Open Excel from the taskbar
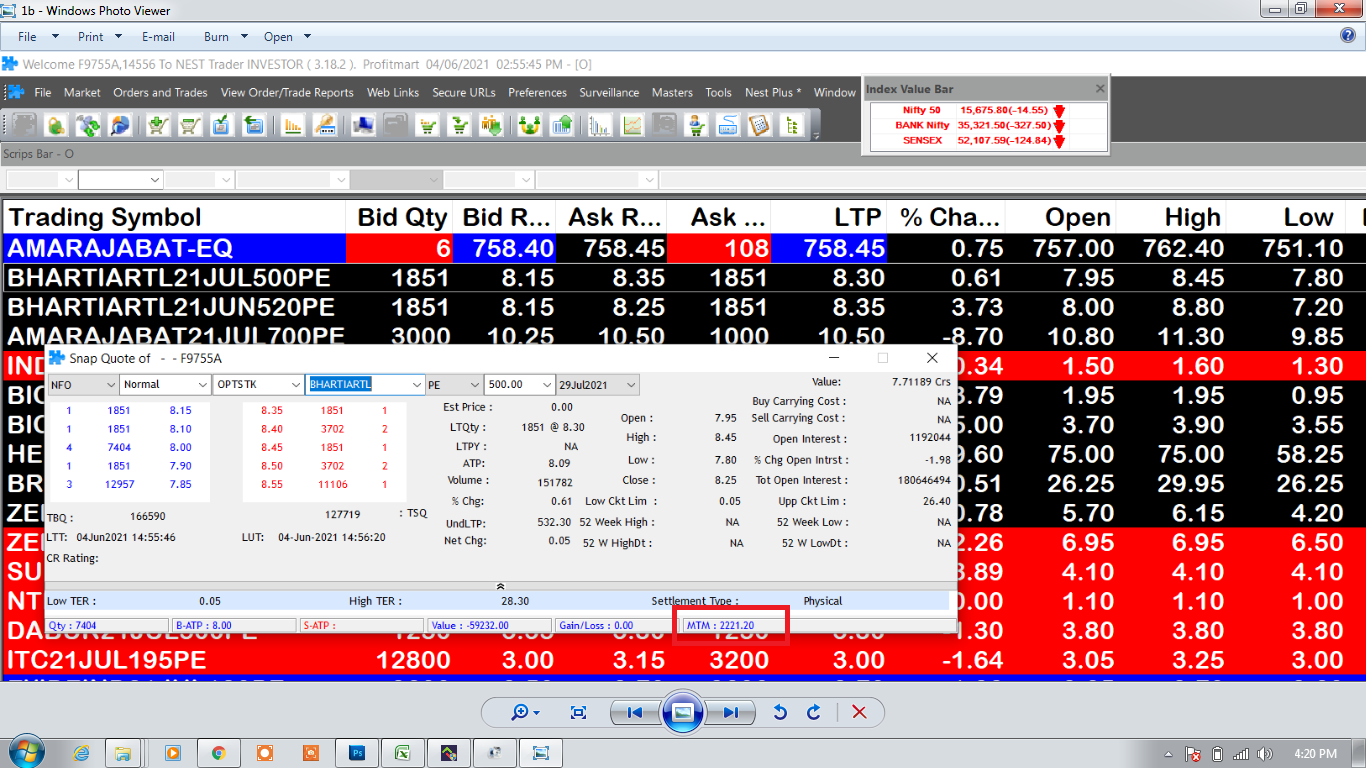Image resolution: width=1366 pixels, height=768 pixels. (x=402, y=753)
